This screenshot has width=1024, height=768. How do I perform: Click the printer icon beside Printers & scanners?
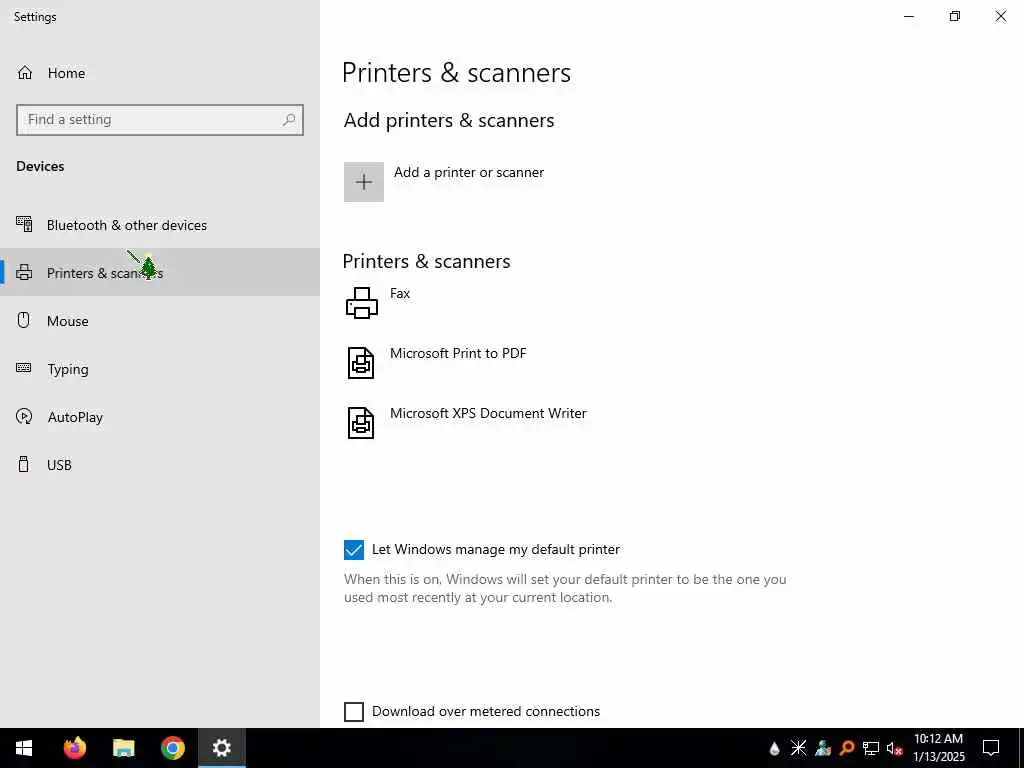24,272
